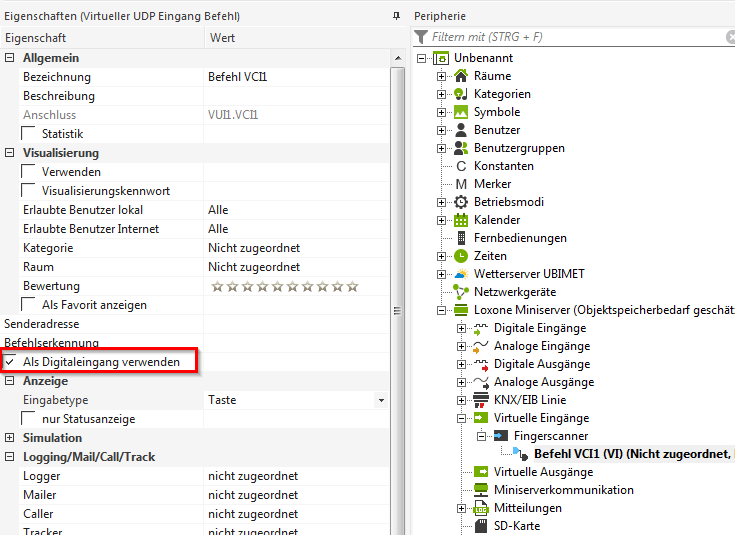Click the Kategorien icon in tree
Screen dimensions: 735x535
[x=461, y=94]
